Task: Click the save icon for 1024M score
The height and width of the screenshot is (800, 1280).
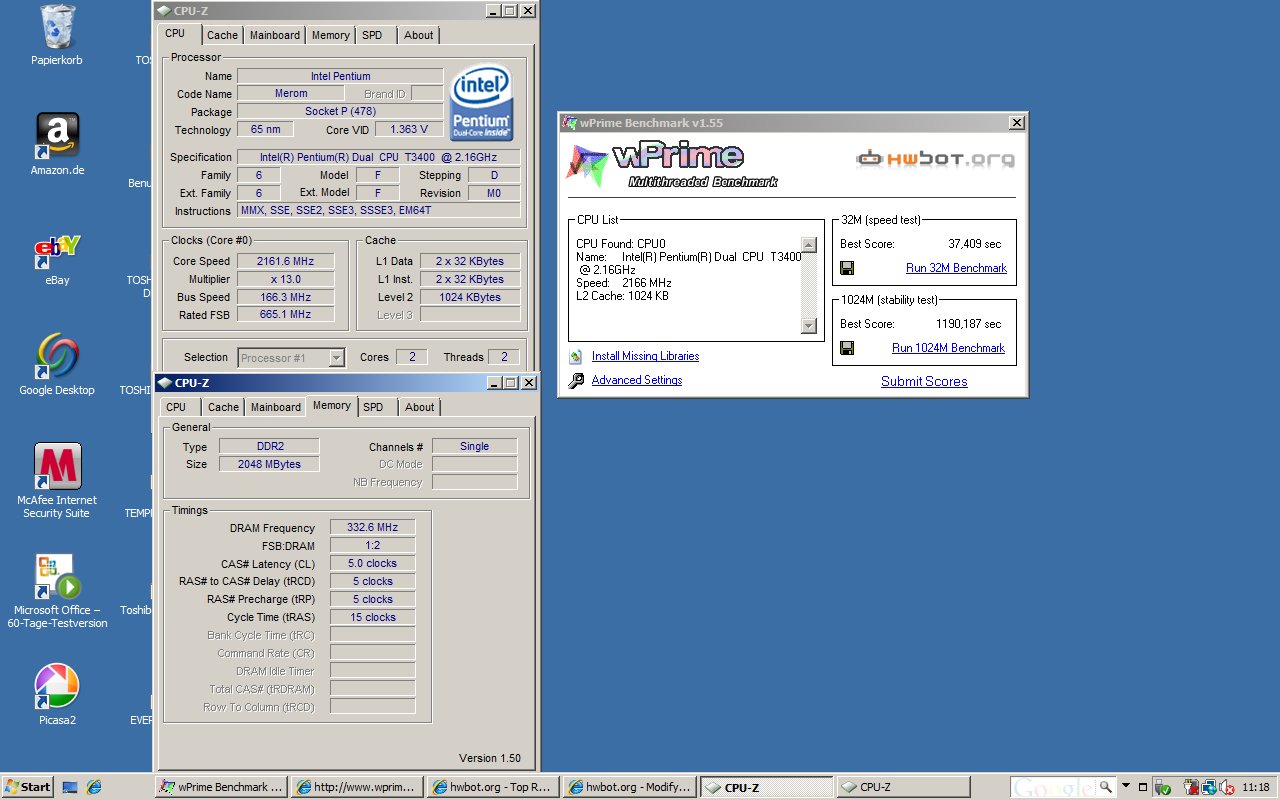Action: click(847, 348)
